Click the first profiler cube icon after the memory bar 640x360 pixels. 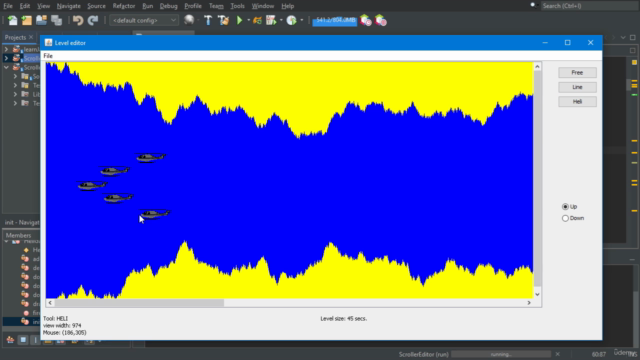(x=366, y=20)
